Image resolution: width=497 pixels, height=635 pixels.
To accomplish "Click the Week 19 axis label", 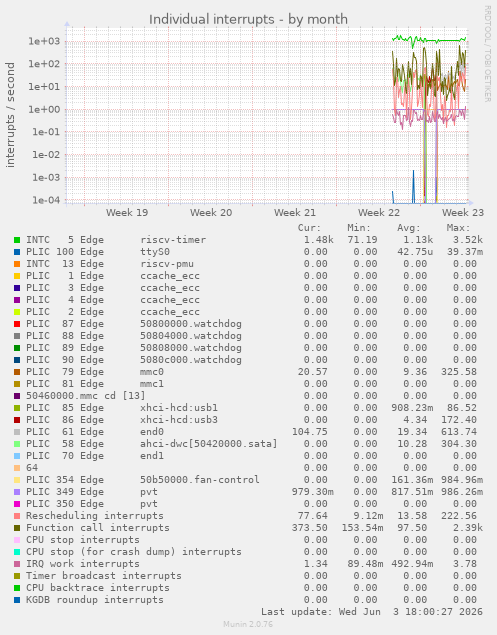I will tap(127, 213).
